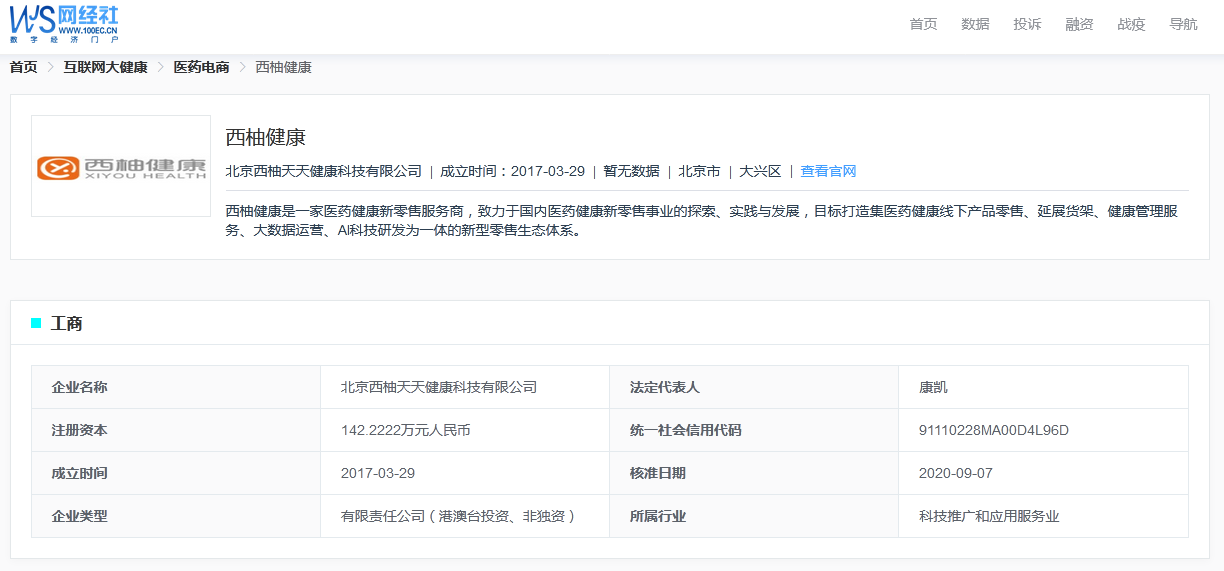
Task: Click 北京西柚天天健康科技有限公司 in the company header
Action: [324, 171]
